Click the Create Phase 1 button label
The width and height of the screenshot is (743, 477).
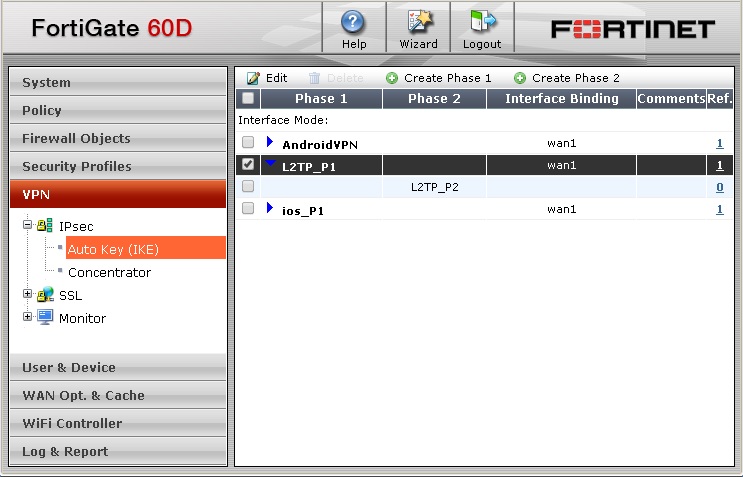click(448, 78)
